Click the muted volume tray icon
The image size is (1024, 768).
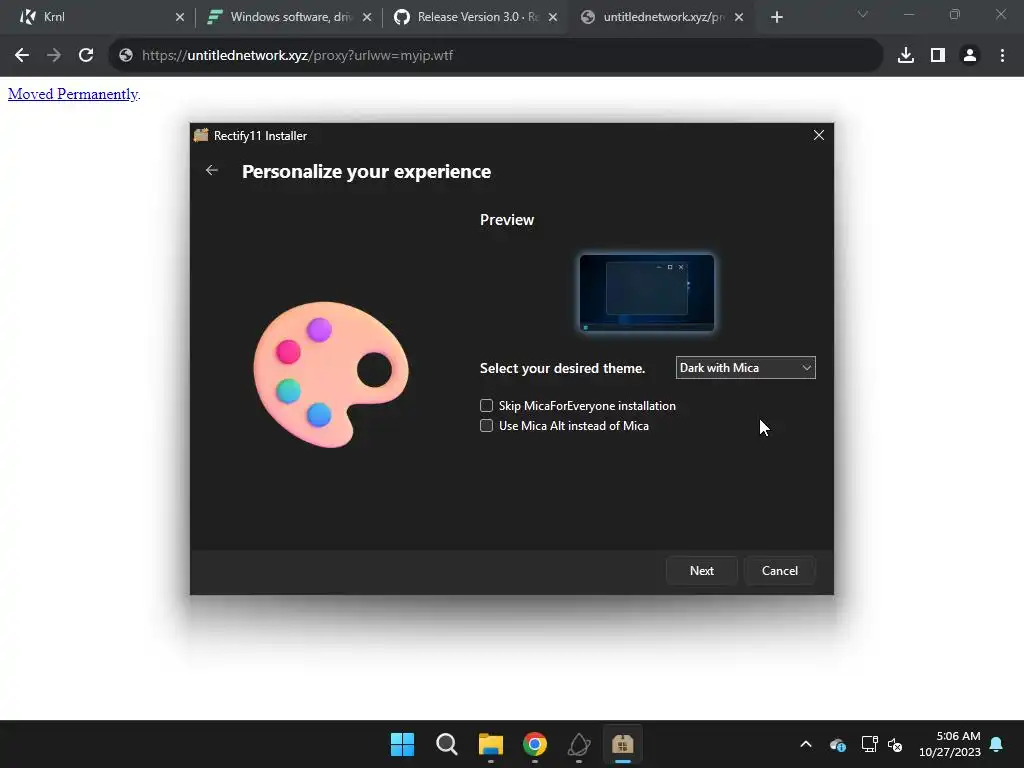click(x=895, y=744)
